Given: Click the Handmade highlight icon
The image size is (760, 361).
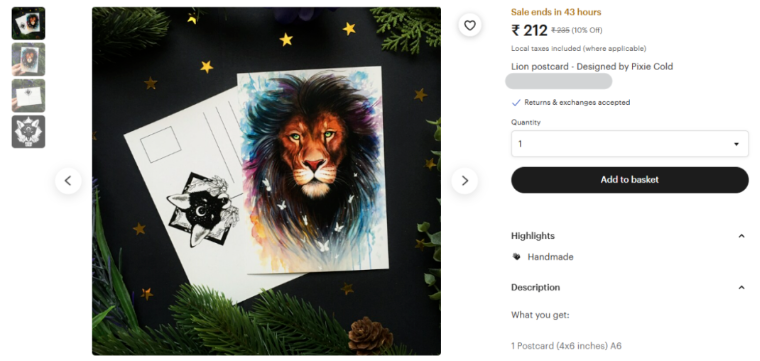Looking at the screenshot, I should (516, 257).
